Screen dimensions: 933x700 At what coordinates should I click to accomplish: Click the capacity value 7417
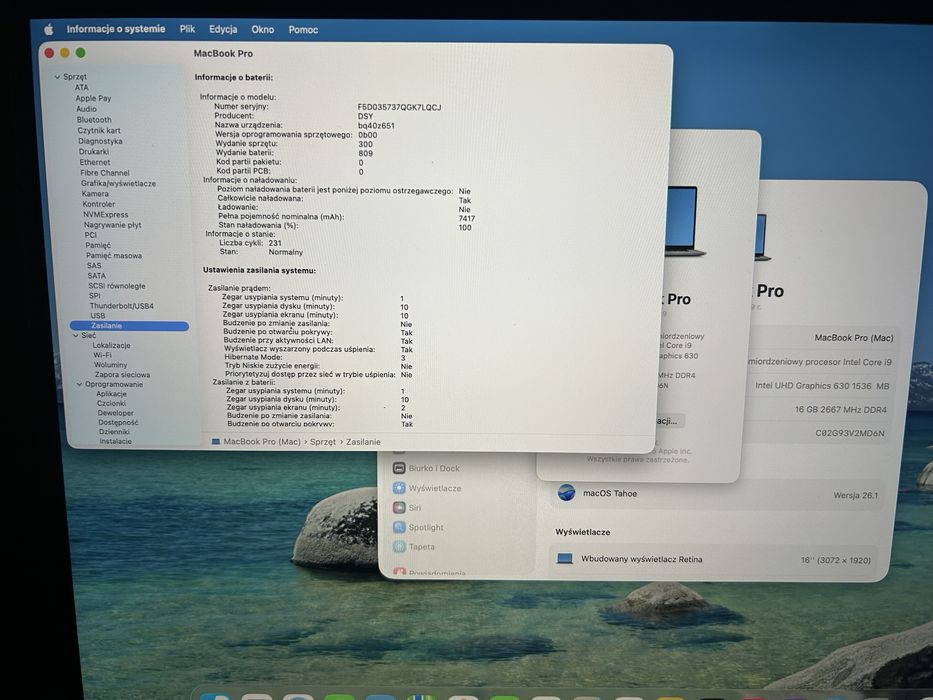tap(466, 218)
